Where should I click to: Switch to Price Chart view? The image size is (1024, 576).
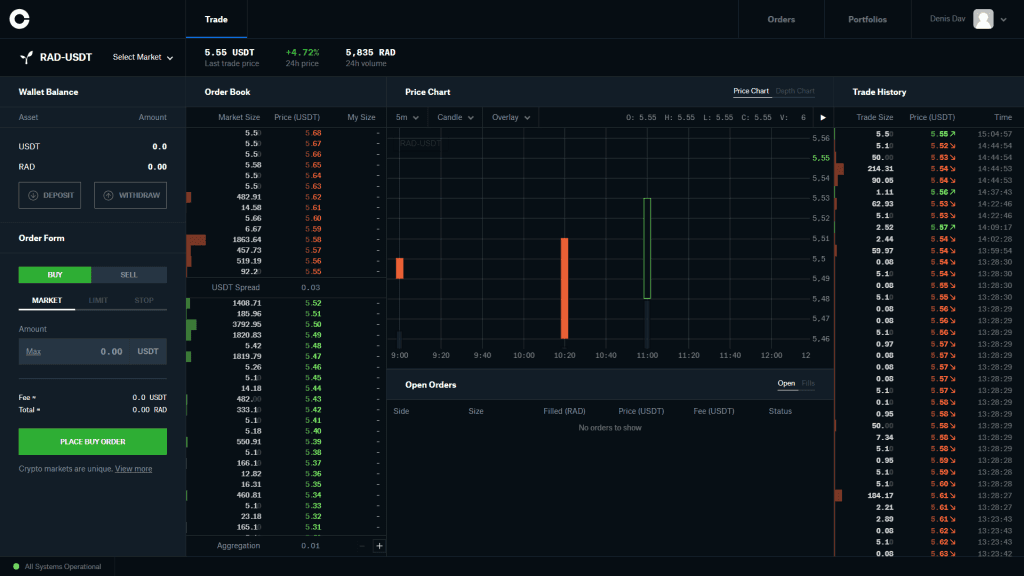click(751, 91)
